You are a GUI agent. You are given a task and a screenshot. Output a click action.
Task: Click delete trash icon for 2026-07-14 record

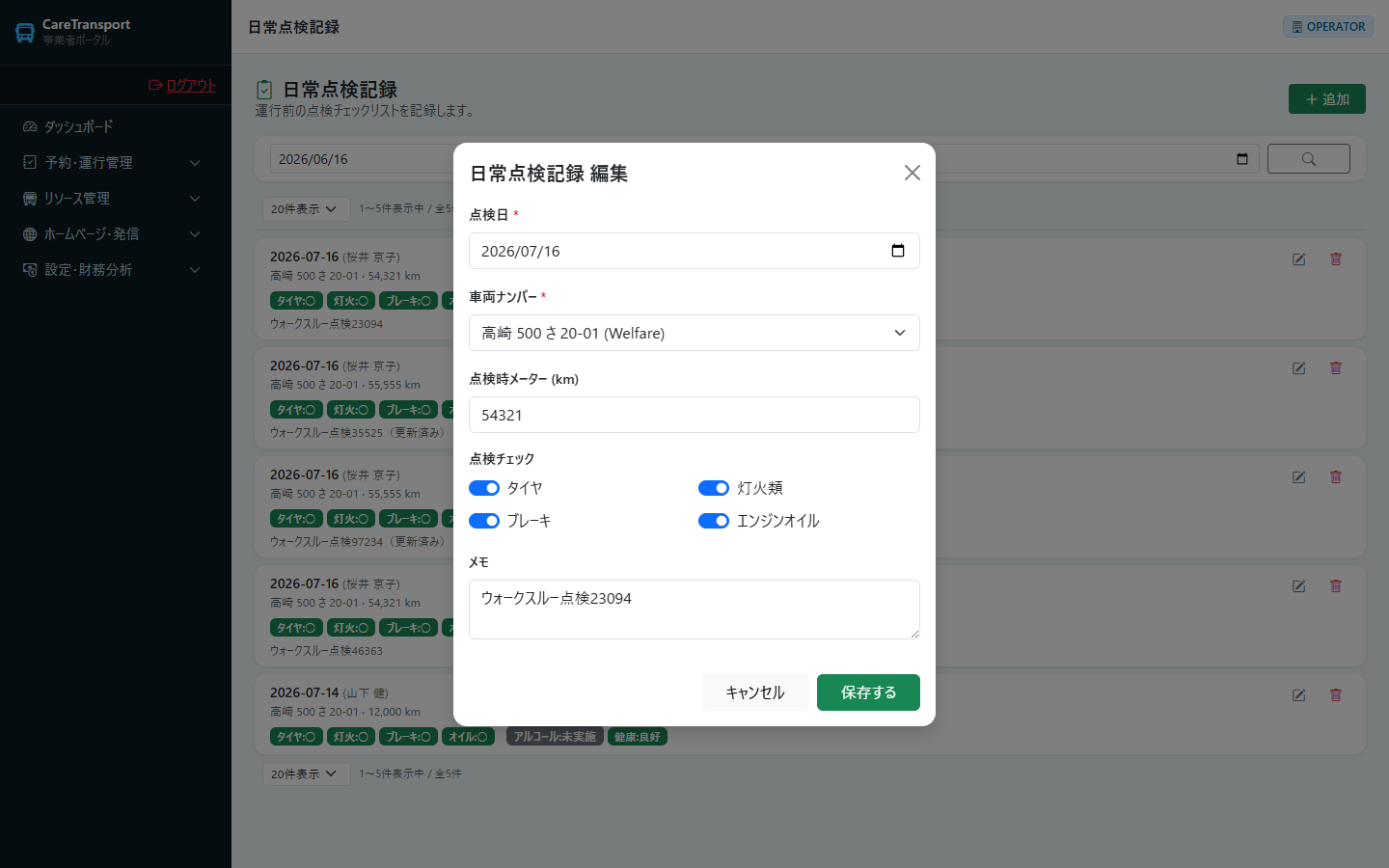click(1336, 694)
